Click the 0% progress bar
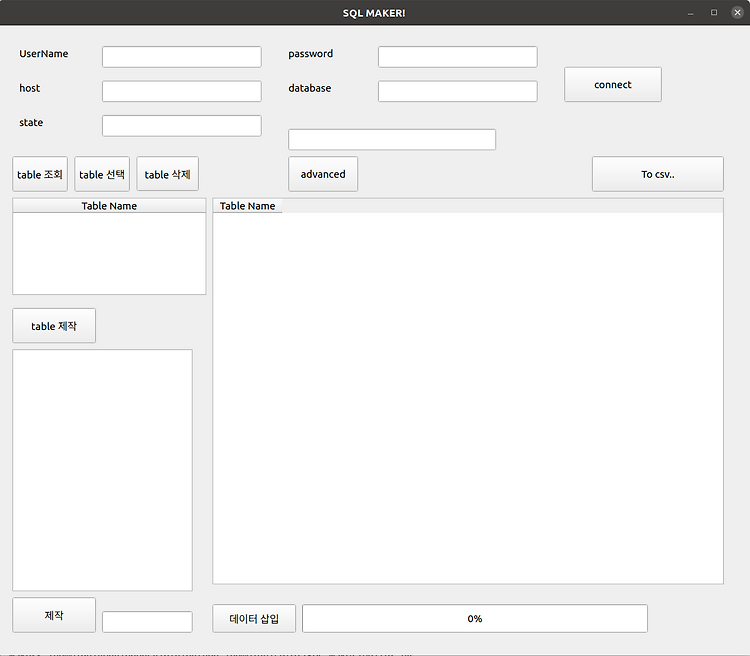Viewport: 750px width, 656px height. [475, 619]
